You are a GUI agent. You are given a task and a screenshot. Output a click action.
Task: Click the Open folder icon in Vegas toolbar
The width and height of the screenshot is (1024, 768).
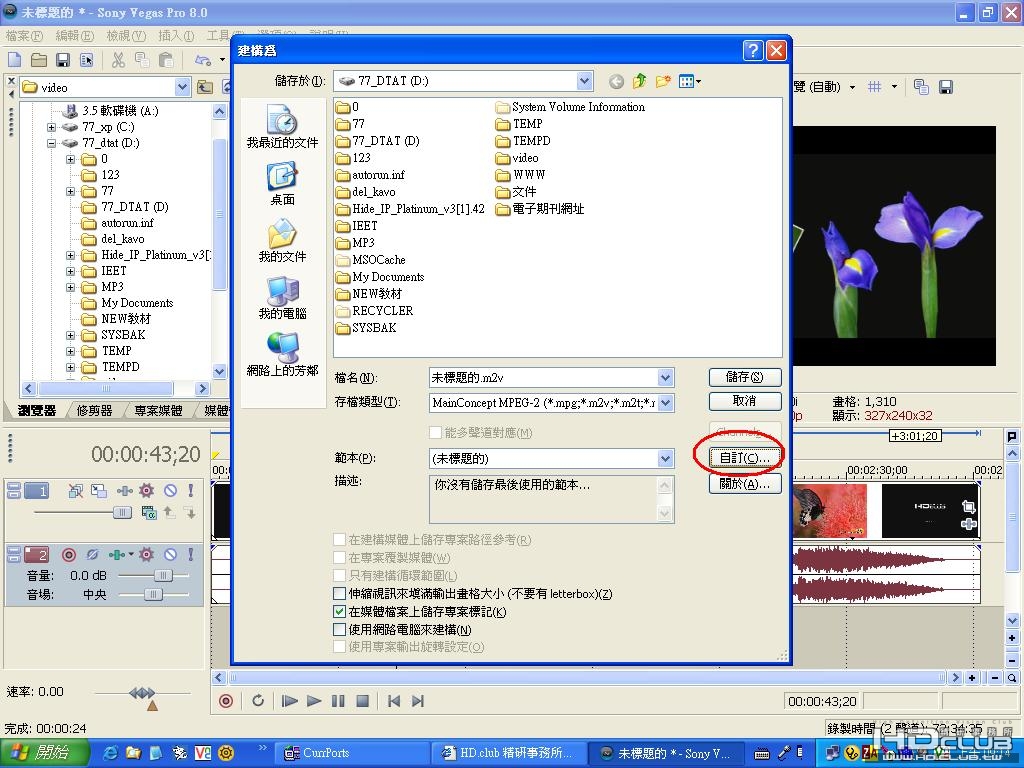tap(39, 60)
